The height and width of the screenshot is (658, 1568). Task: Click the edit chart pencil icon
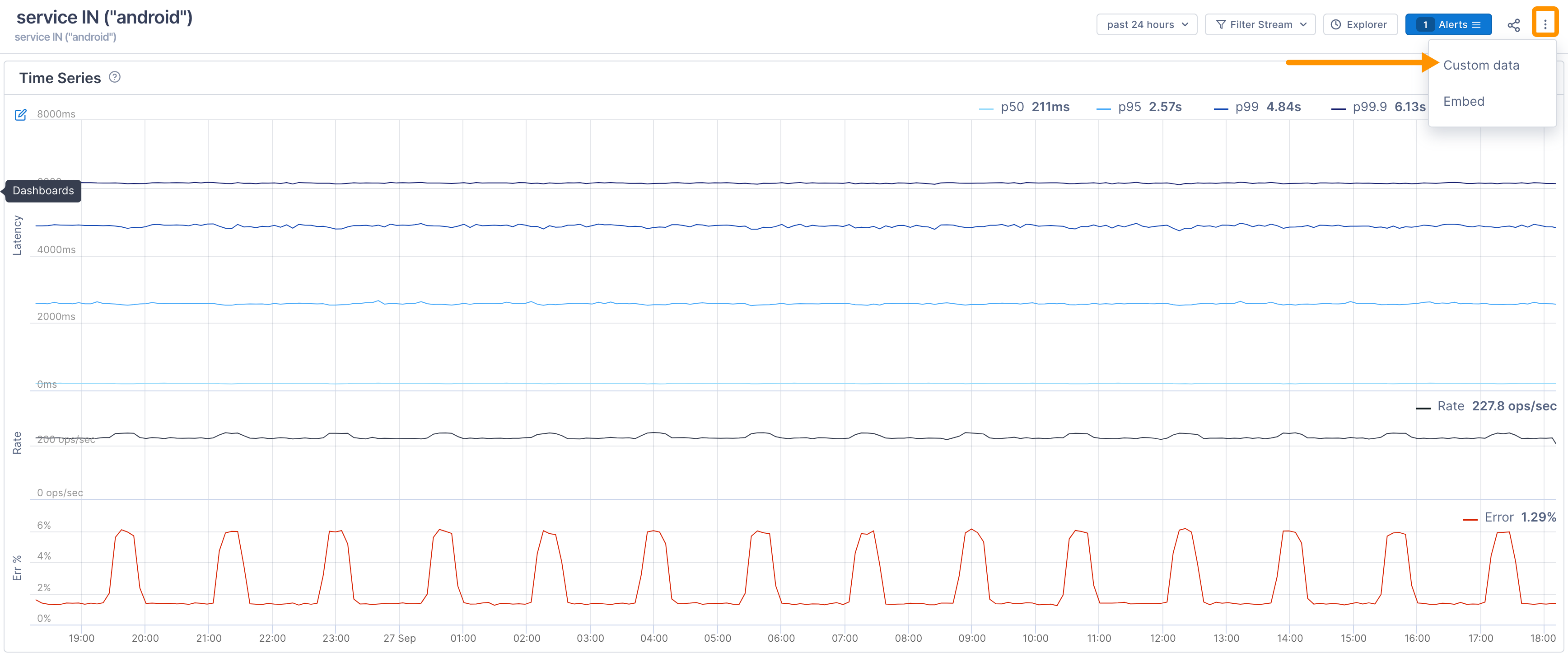[21, 114]
